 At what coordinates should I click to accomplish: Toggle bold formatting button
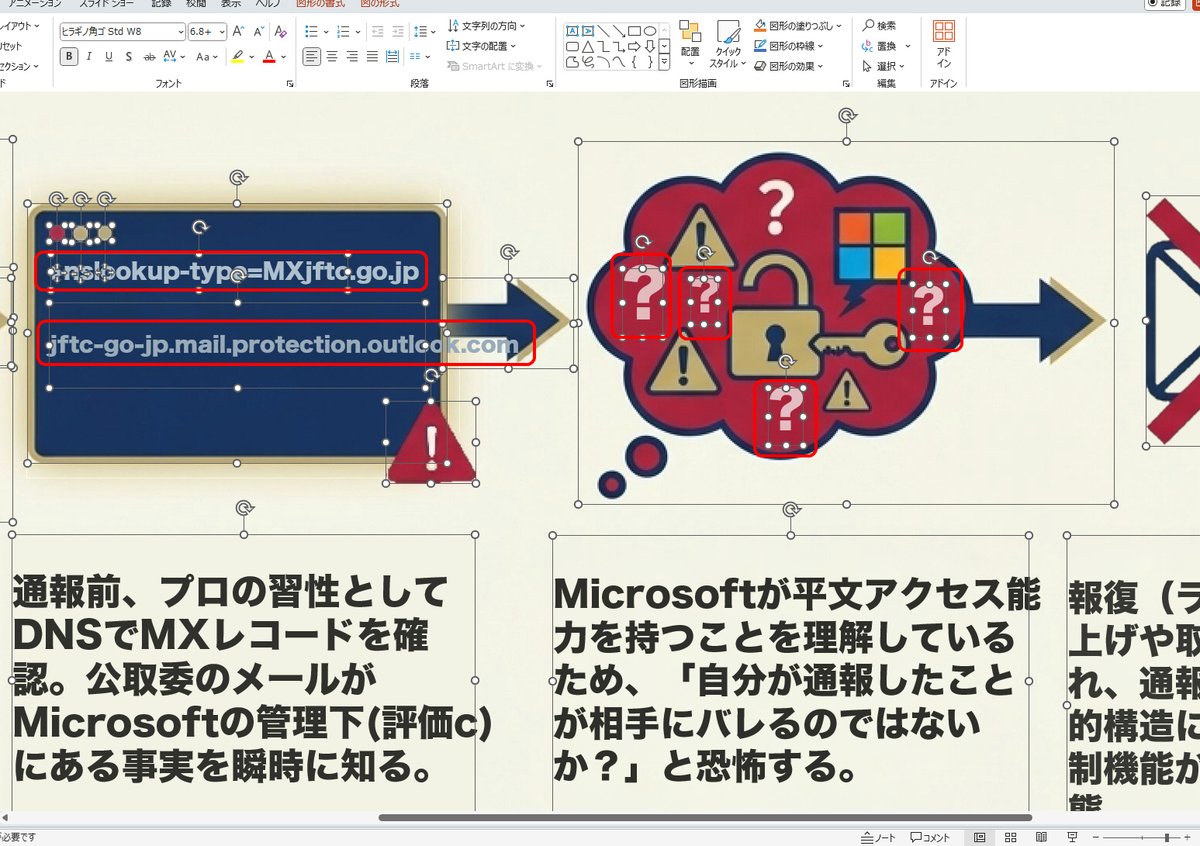(x=69, y=56)
